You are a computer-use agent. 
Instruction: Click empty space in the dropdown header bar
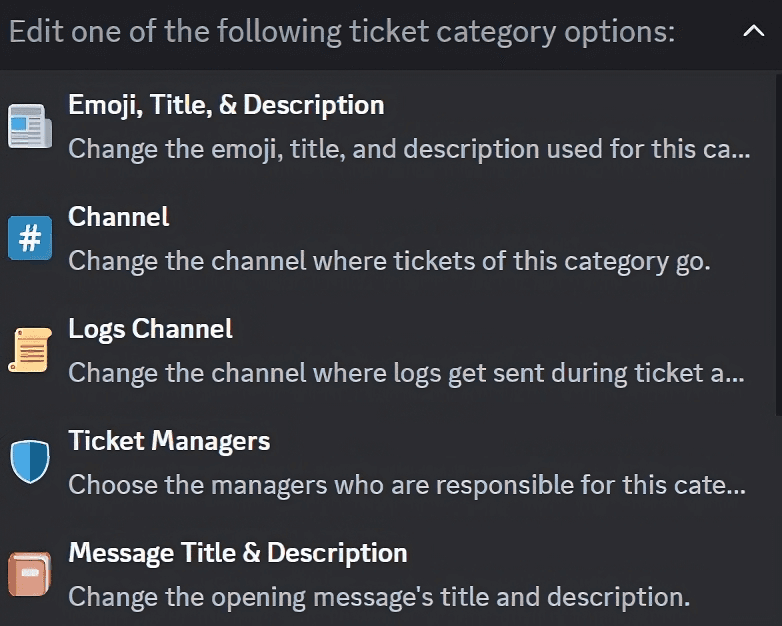tap(710, 32)
